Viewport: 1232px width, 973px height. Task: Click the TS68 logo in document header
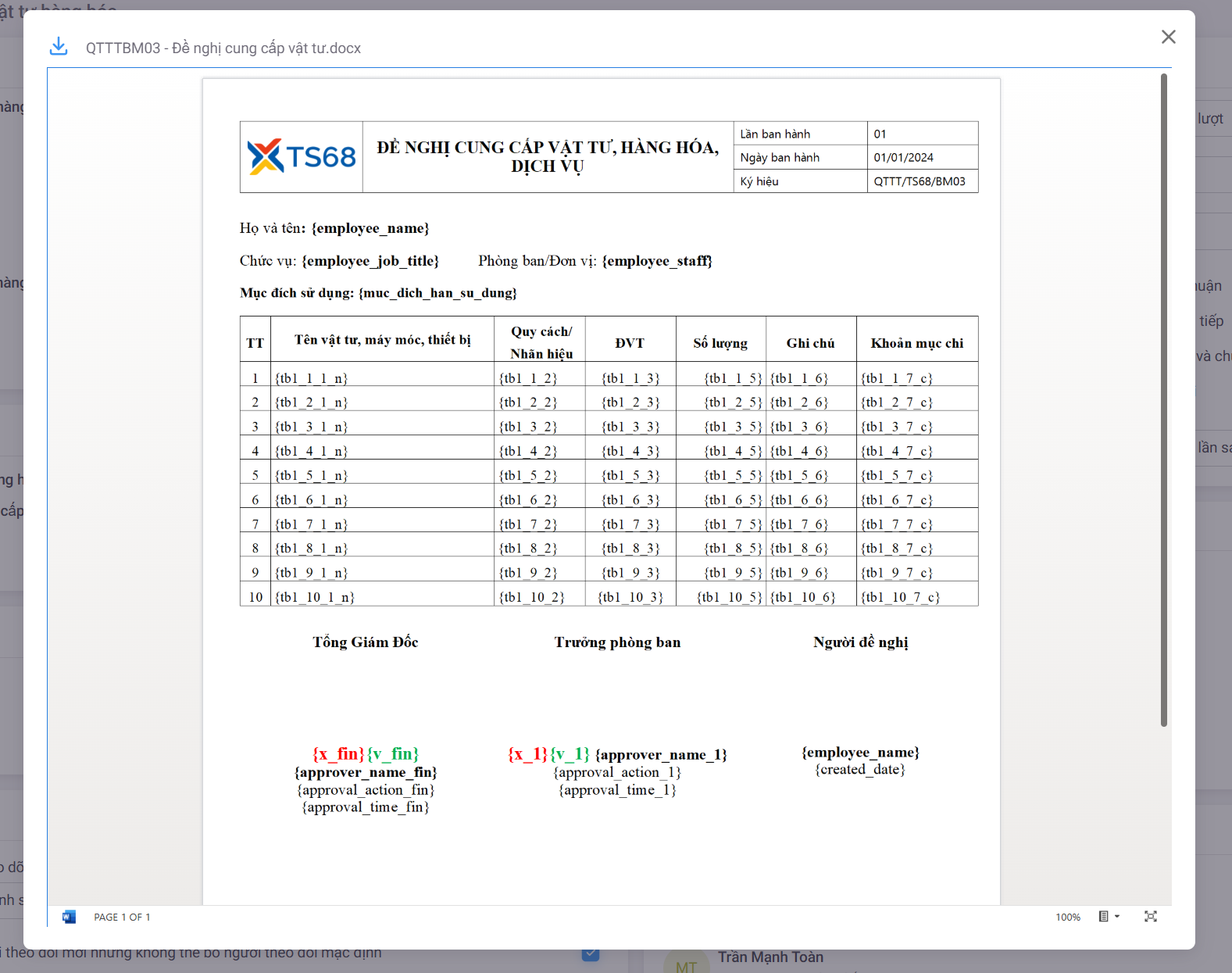[x=302, y=157]
